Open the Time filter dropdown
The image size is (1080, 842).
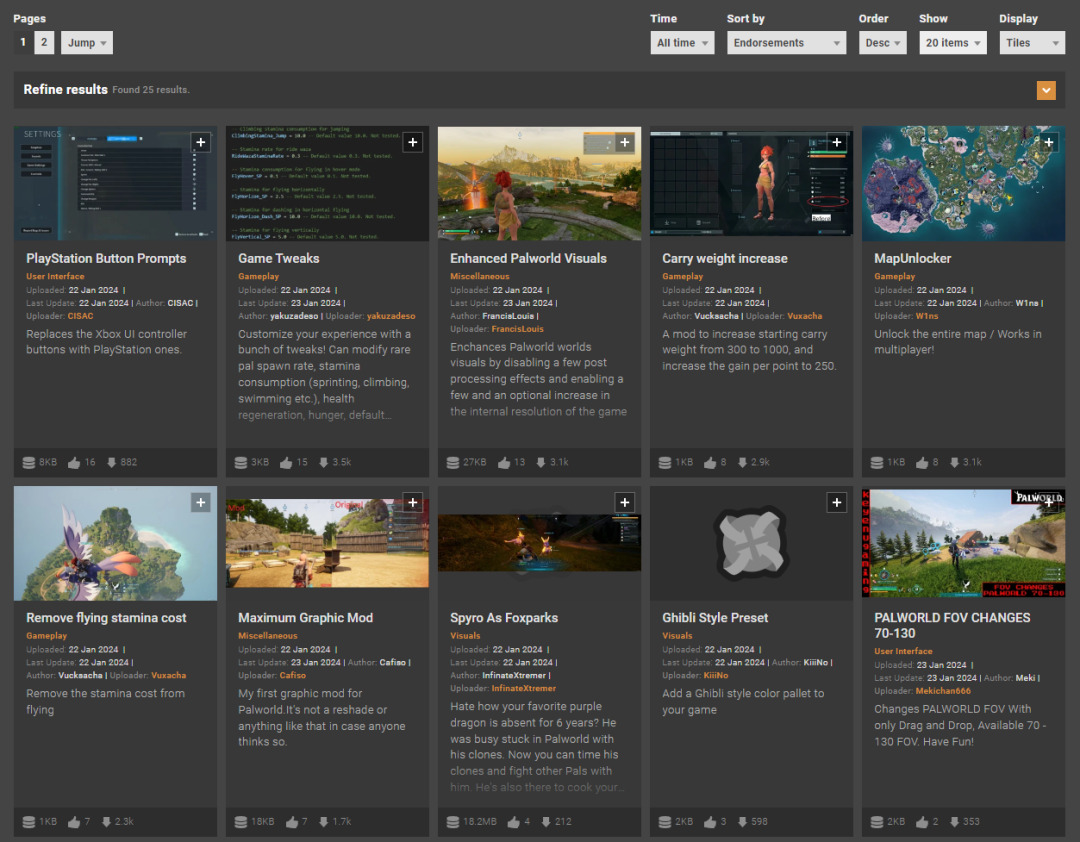682,43
